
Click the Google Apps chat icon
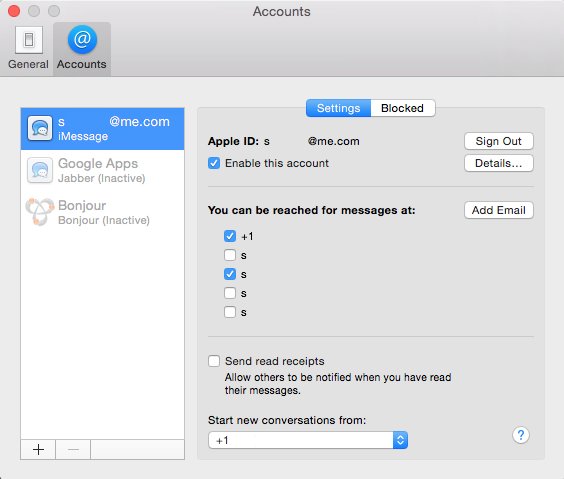click(40, 170)
